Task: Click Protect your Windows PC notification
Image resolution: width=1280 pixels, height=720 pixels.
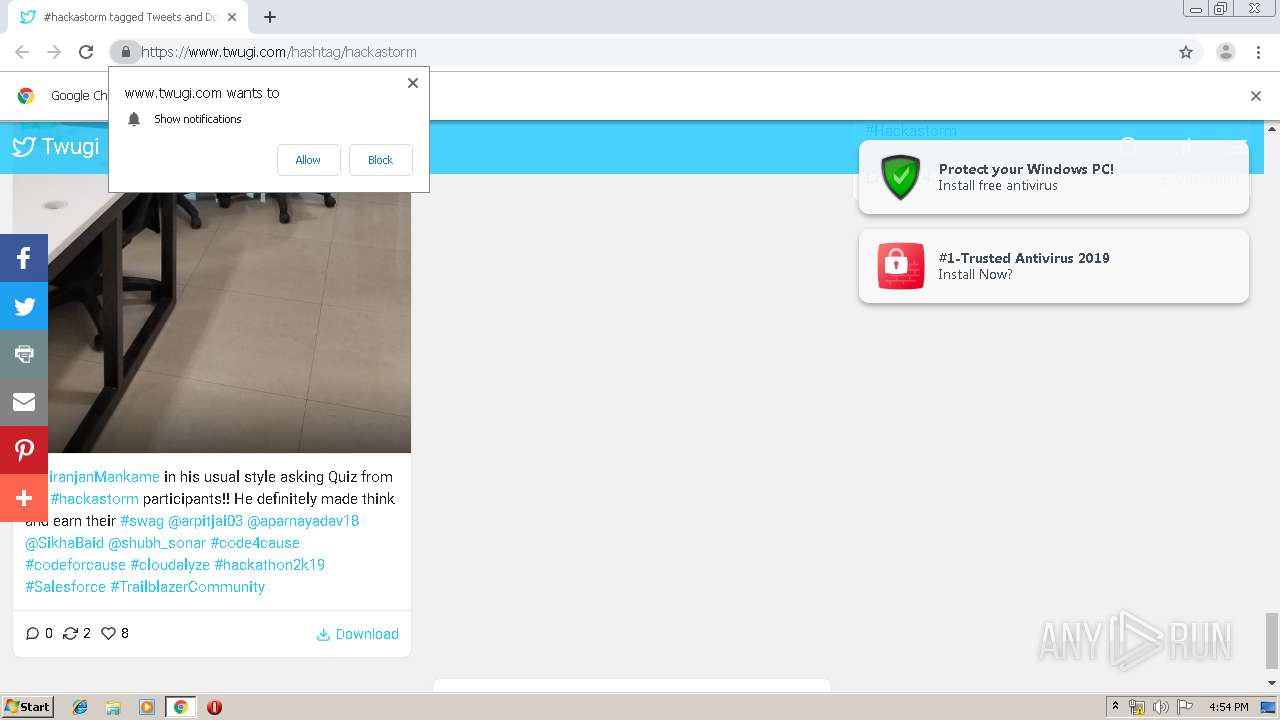Action: 1054,177
